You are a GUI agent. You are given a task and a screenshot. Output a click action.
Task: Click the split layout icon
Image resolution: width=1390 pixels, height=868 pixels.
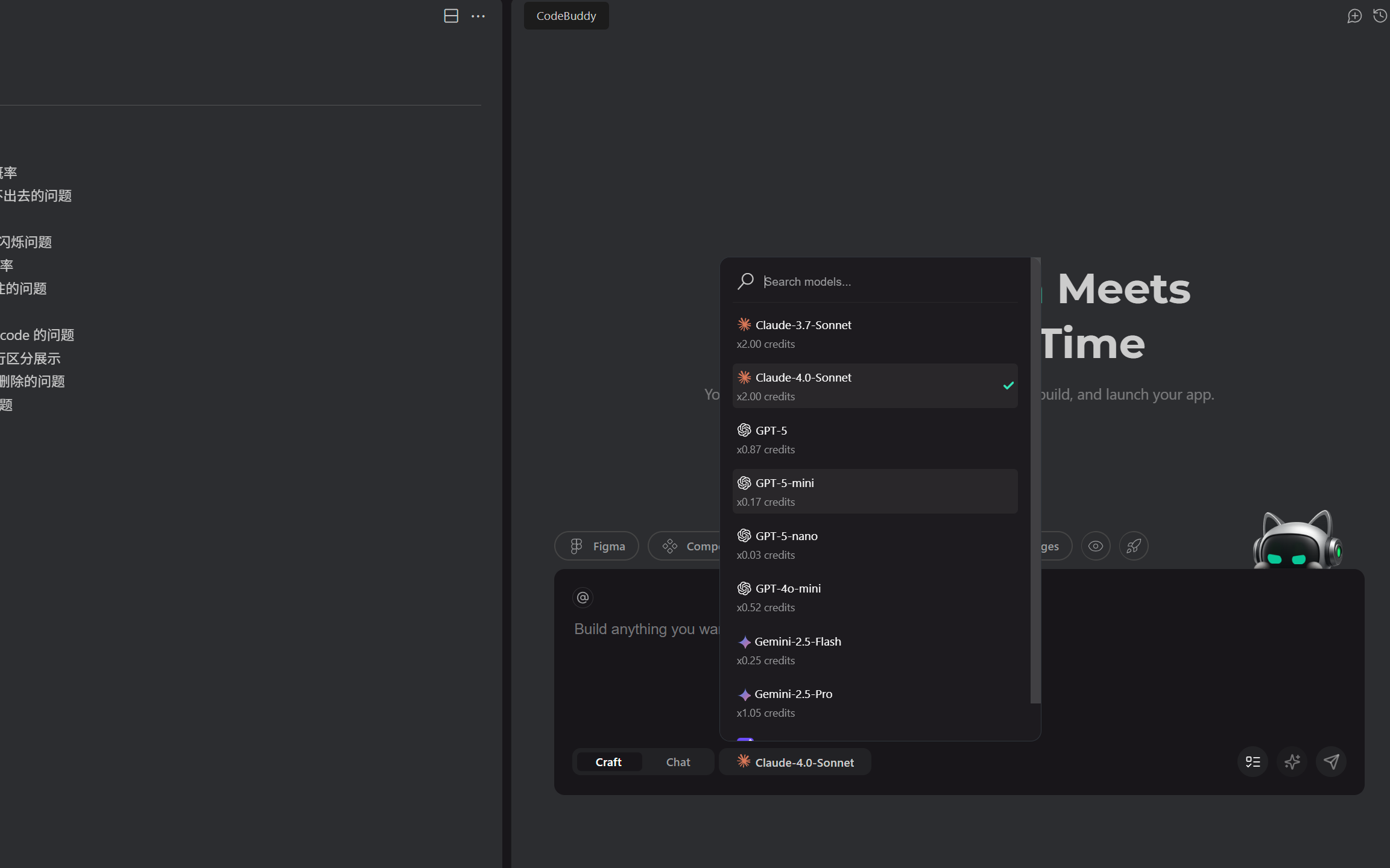[451, 16]
